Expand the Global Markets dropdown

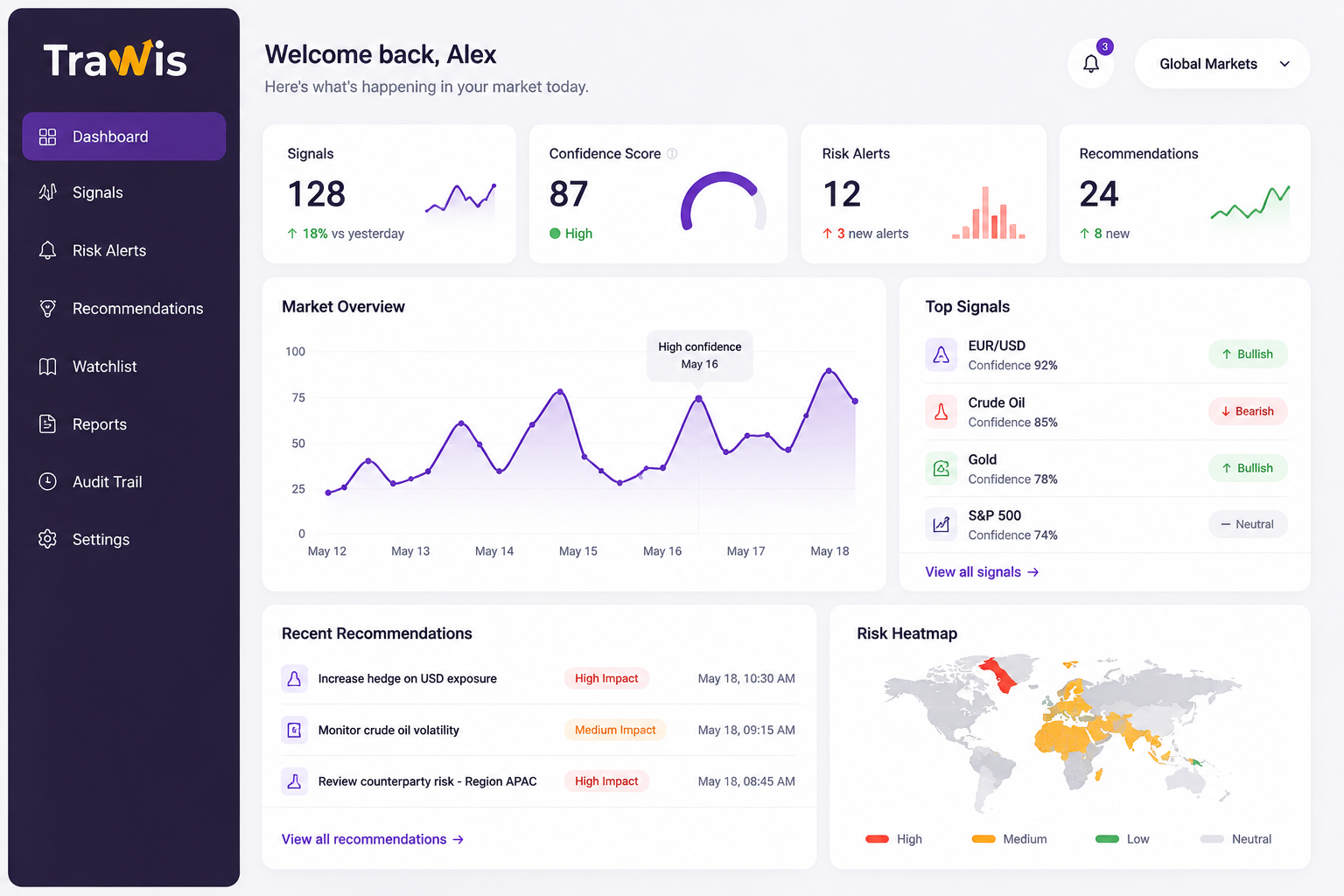click(1222, 64)
